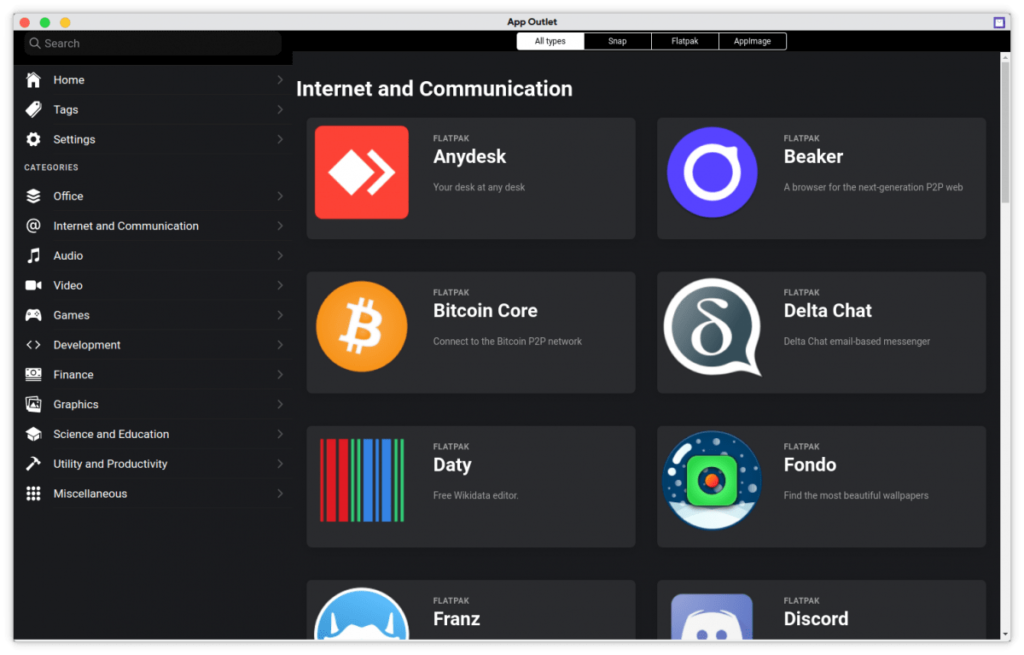Select the Miscellaneous grid icon
The width and height of the screenshot is (1024, 655).
[x=33, y=494]
